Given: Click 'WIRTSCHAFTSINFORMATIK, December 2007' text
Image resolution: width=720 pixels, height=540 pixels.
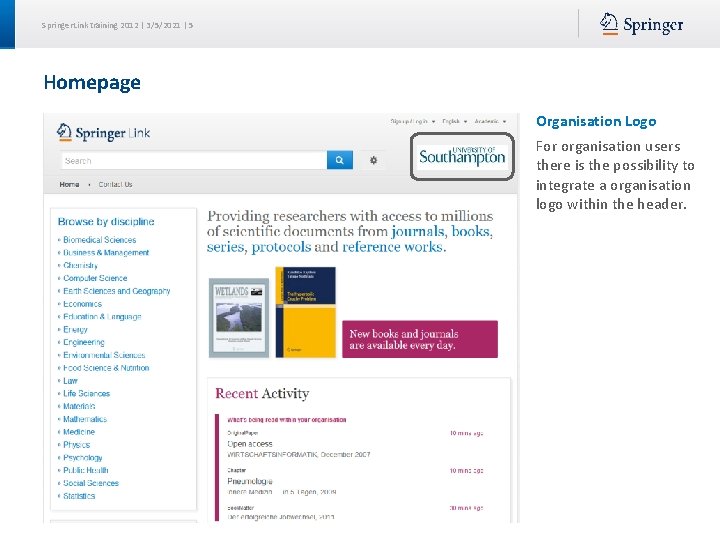Looking at the screenshot, I should coord(299,455).
